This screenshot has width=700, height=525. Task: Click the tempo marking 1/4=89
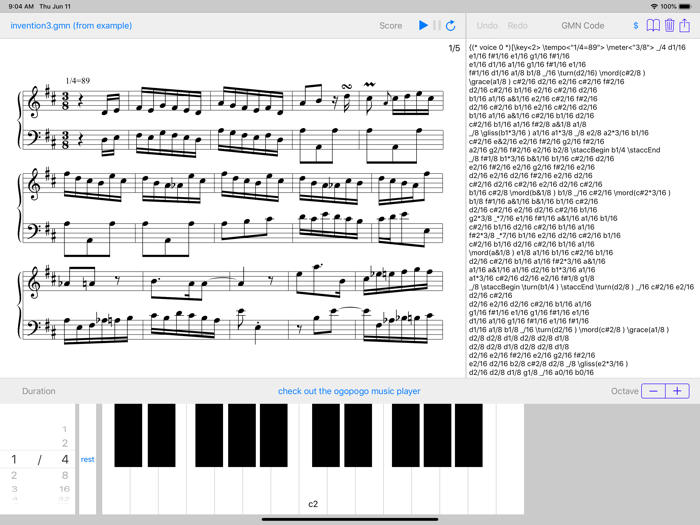[78, 81]
